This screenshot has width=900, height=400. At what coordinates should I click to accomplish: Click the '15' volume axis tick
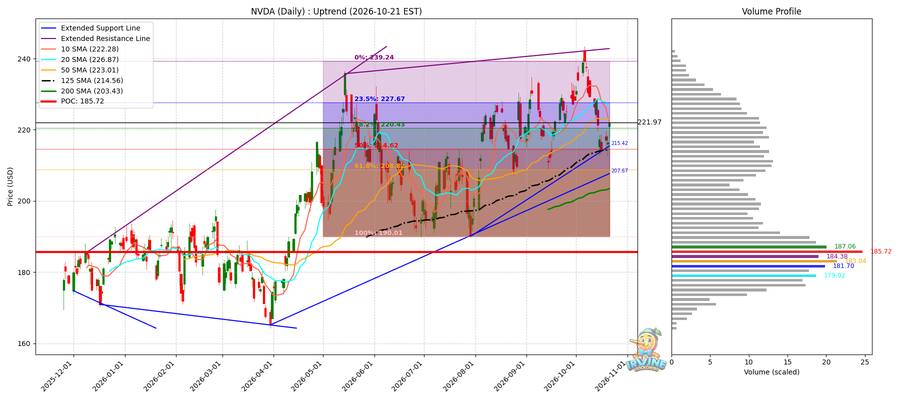[x=788, y=362]
